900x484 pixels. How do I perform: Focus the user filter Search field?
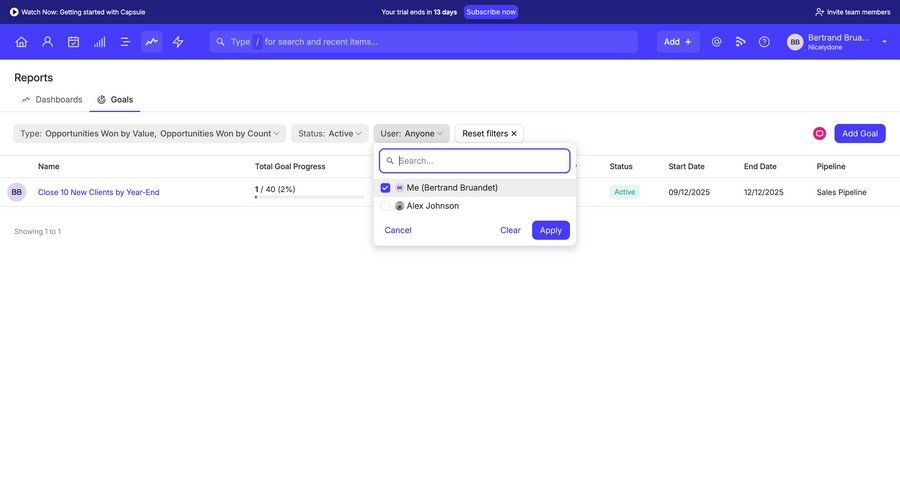pyautogui.click(x=480, y=161)
